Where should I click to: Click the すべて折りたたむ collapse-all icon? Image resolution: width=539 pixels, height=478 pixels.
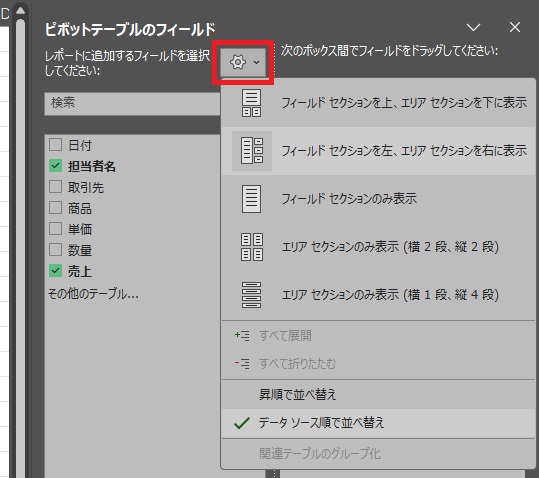(242, 363)
